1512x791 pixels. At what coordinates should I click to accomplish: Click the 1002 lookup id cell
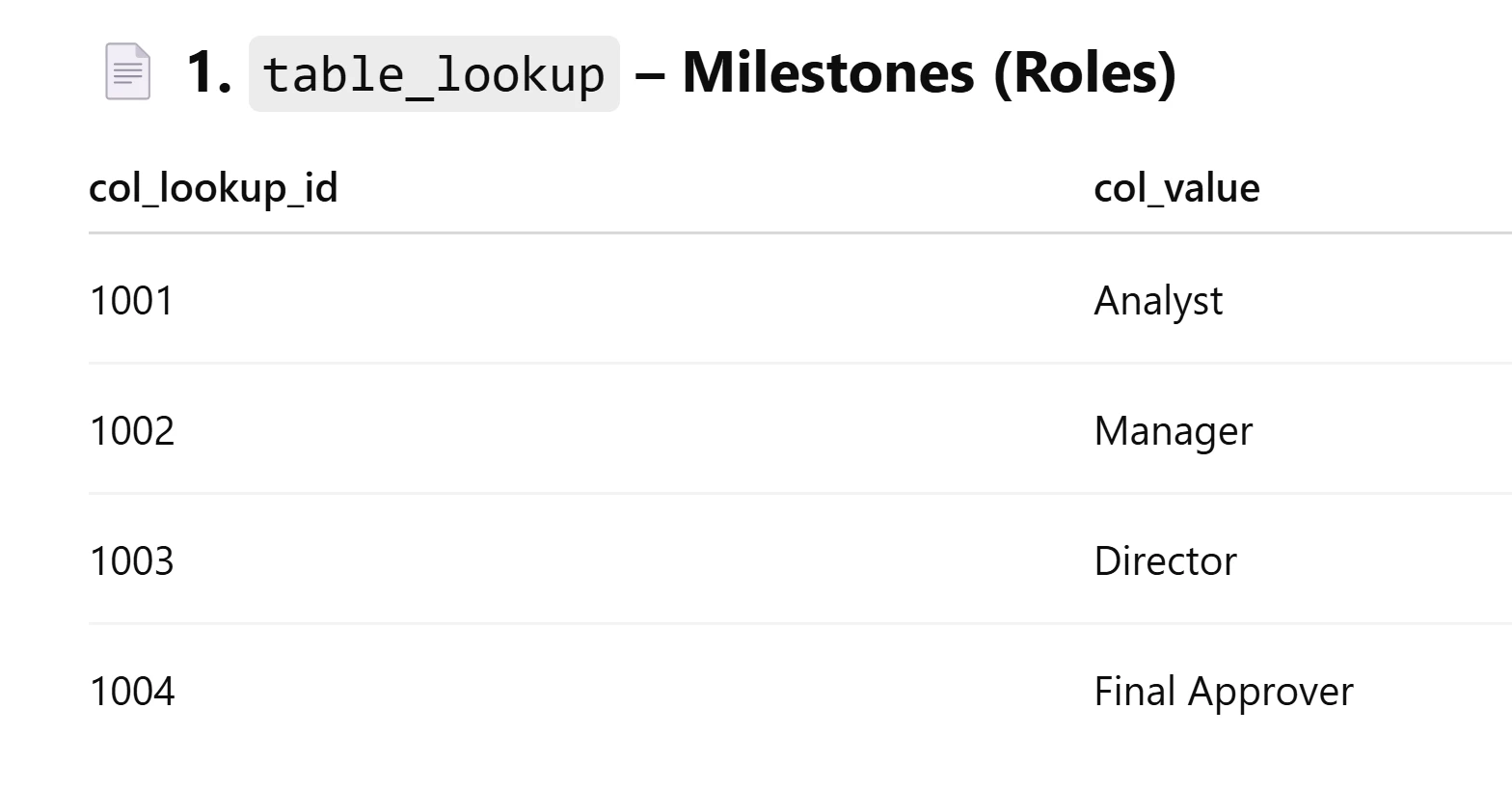tap(131, 430)
